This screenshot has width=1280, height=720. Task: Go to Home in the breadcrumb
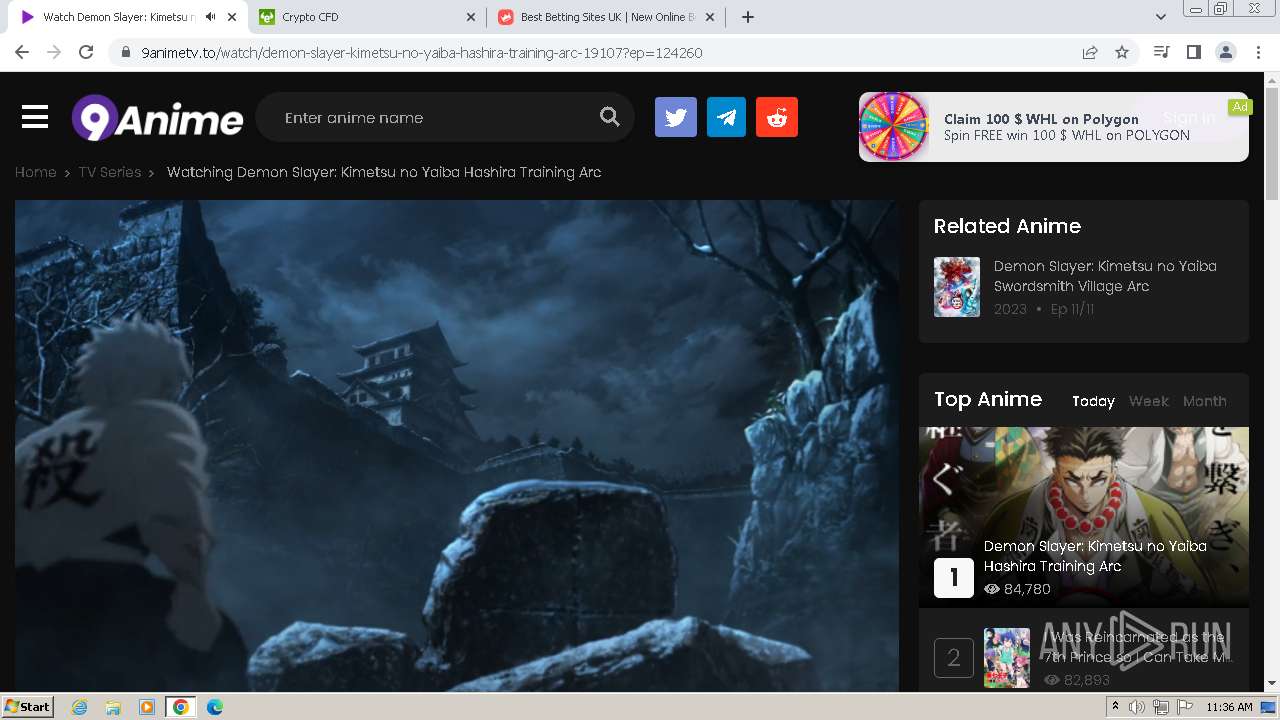(x=35, y=172)
